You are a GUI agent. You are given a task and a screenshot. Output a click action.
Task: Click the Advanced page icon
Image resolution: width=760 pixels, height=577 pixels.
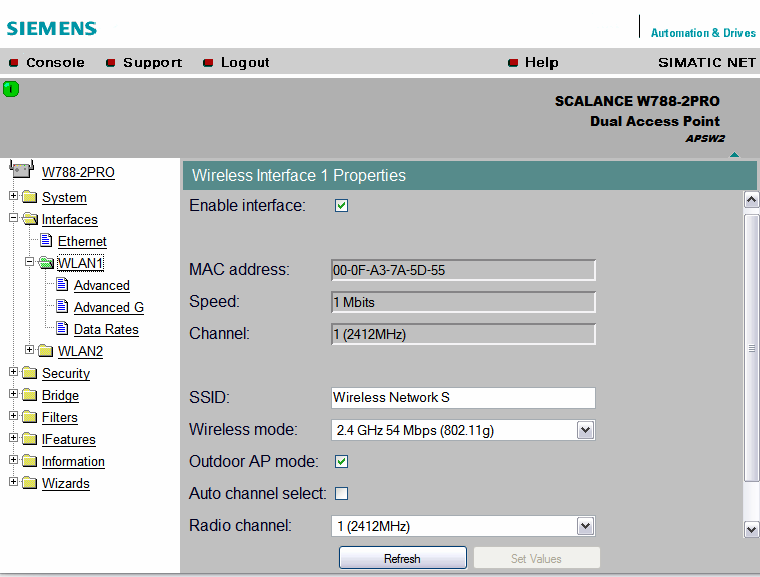(62, 284)
